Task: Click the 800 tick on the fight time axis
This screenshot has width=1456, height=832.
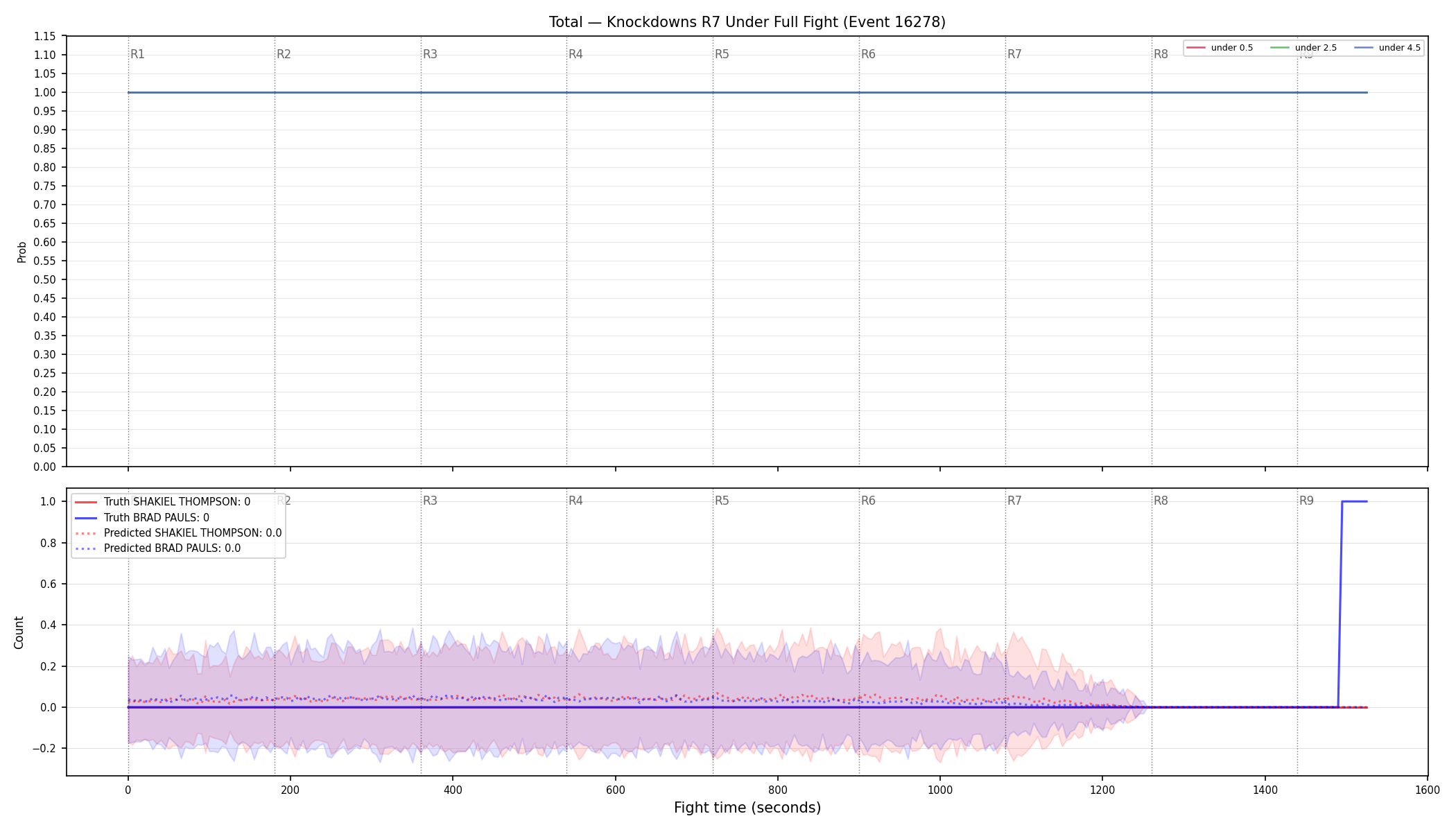Action: tap(778, 790)
